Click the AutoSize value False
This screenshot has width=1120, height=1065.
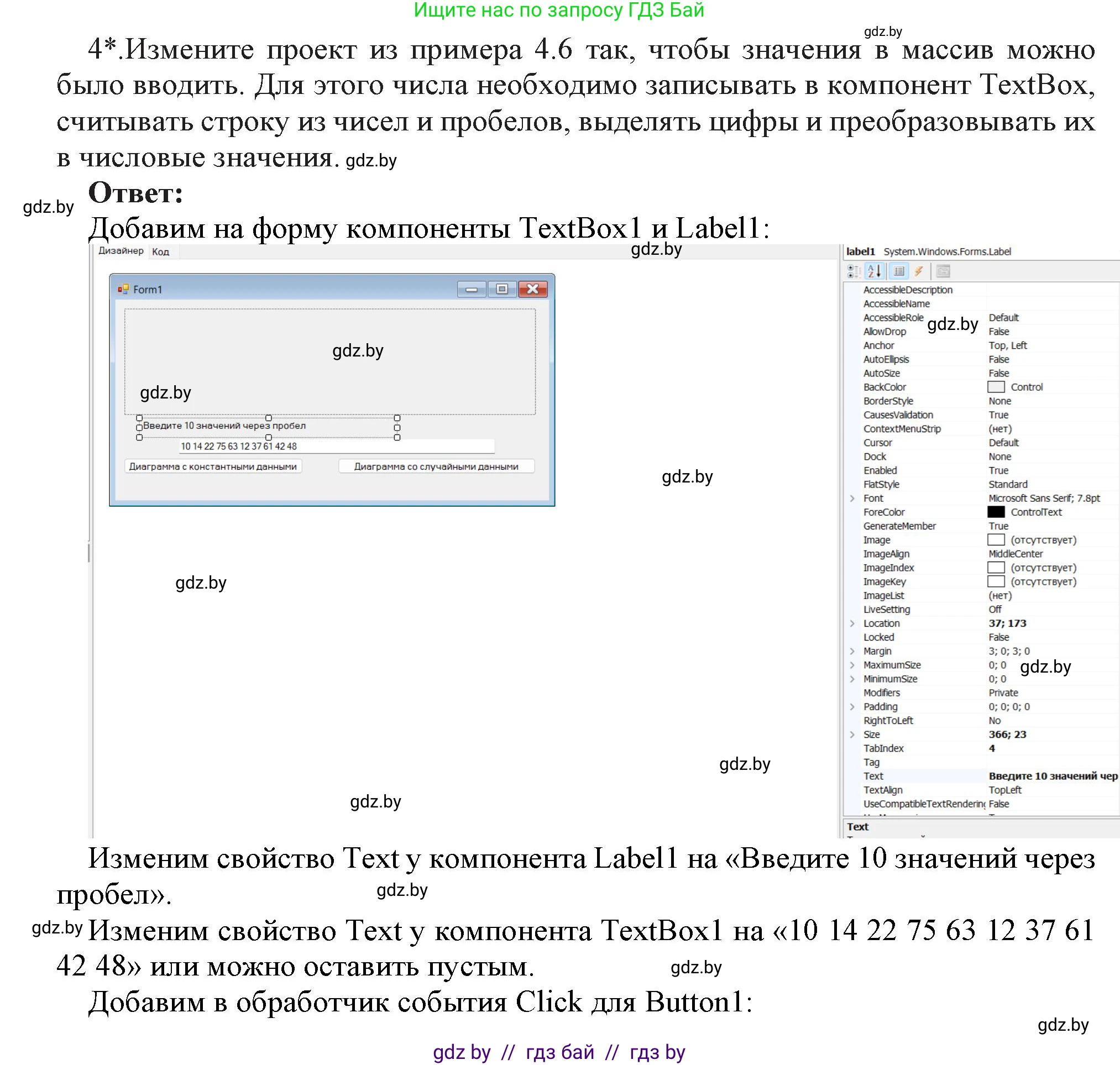(998, 373)
